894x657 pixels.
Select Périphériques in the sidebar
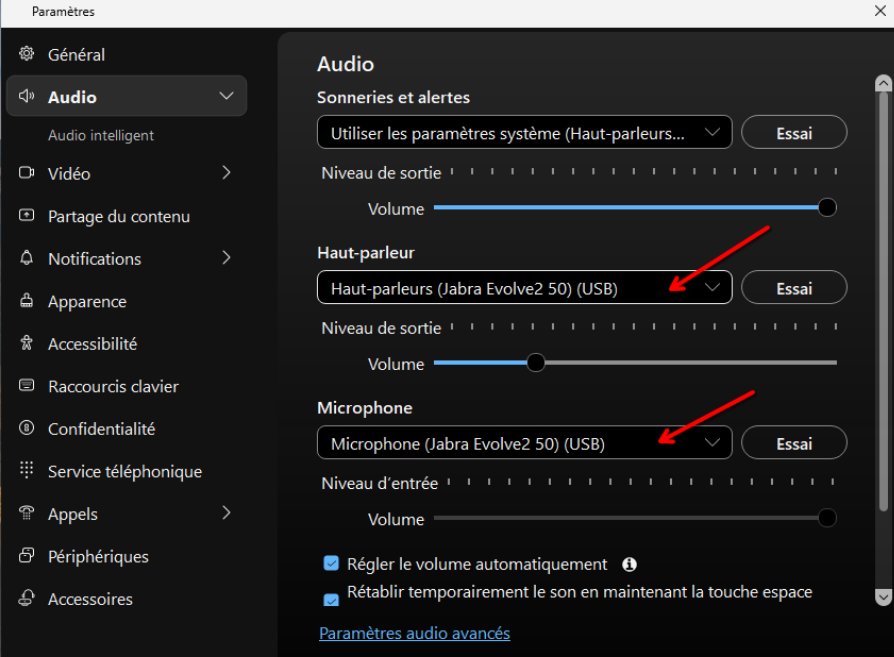coord(126,556)
